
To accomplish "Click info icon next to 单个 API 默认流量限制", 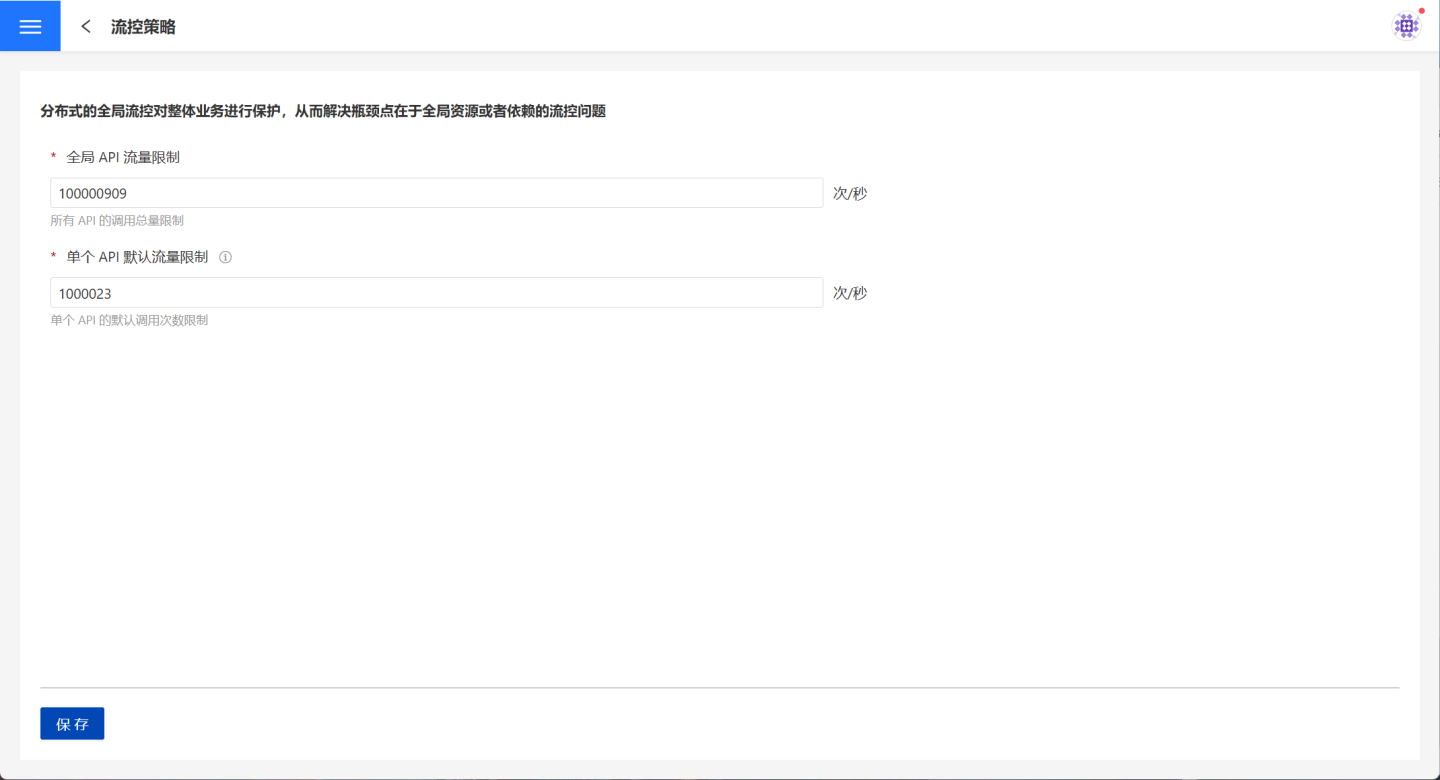I will pos(225,257).
